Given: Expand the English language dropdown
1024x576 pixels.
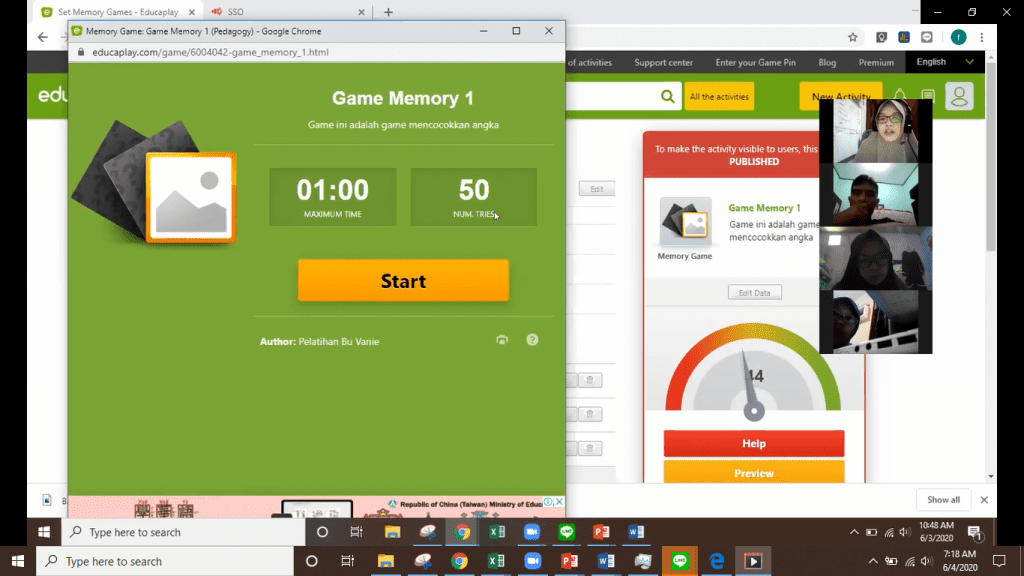Looking at the screenshot, I should coord(944,62).
